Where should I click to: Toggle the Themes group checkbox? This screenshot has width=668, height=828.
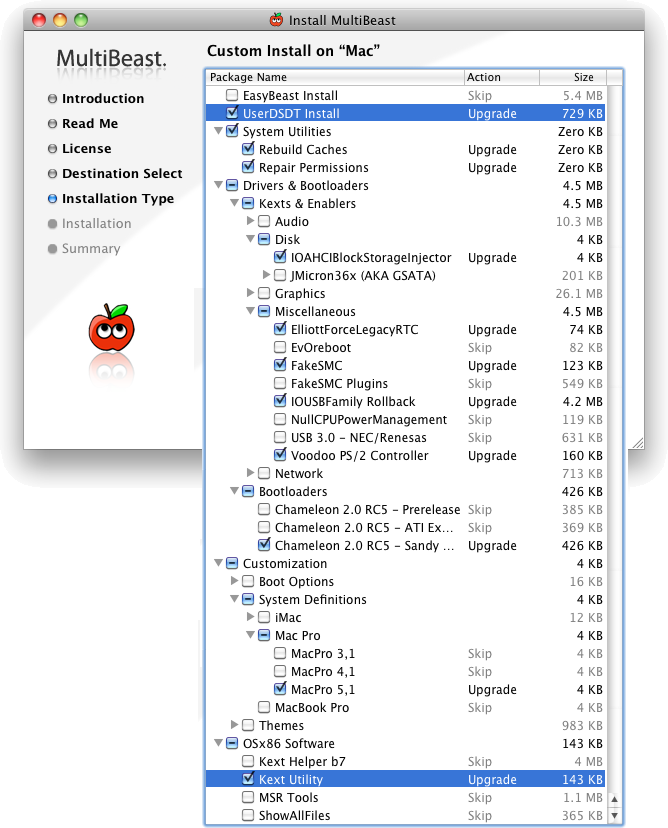point(248,725)
